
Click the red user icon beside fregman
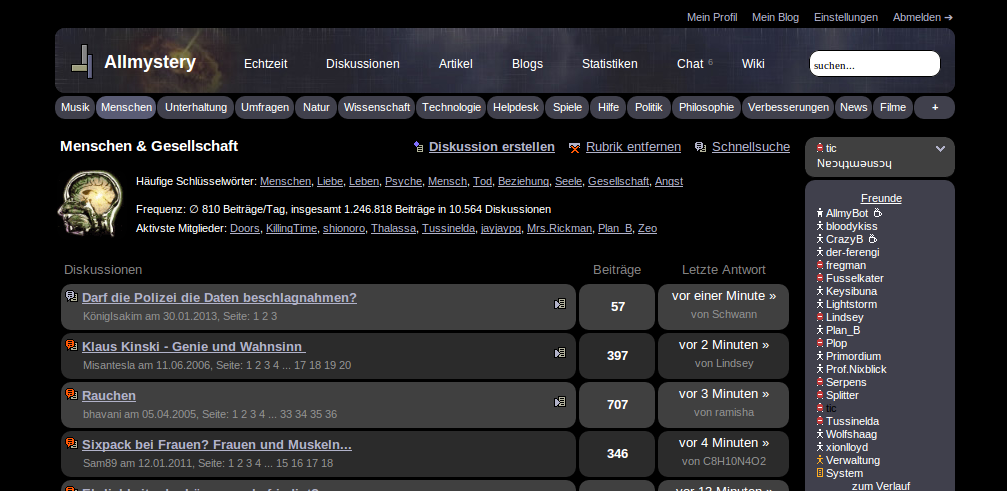pyautogui.click(x=820, y=265)
